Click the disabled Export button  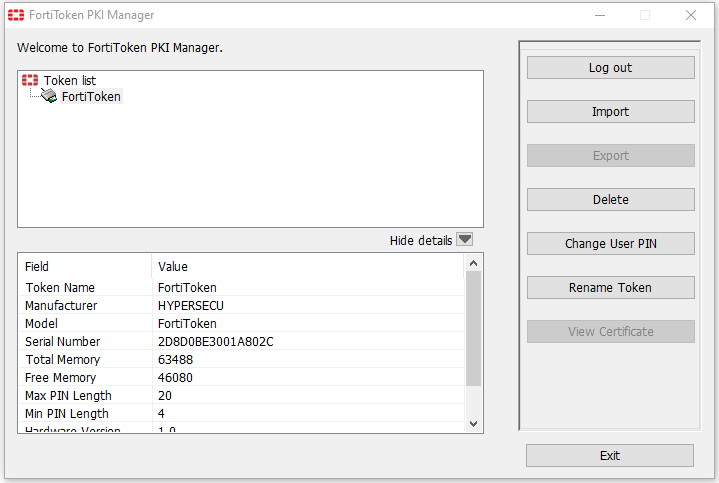[610, 155]
